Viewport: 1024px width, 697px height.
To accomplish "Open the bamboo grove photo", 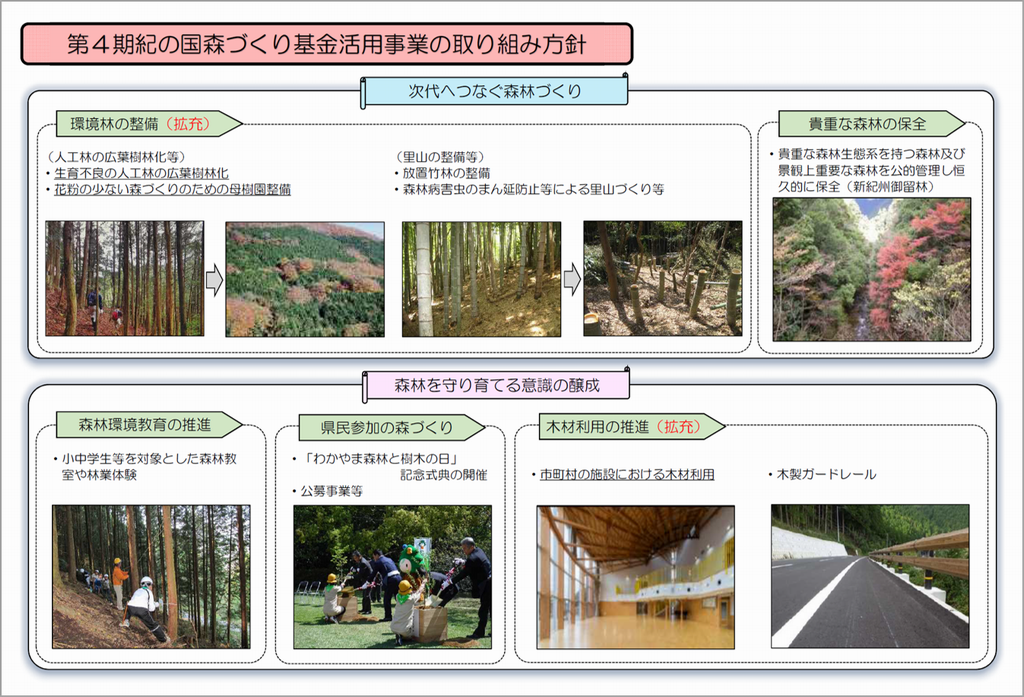I will coord(481,279).
